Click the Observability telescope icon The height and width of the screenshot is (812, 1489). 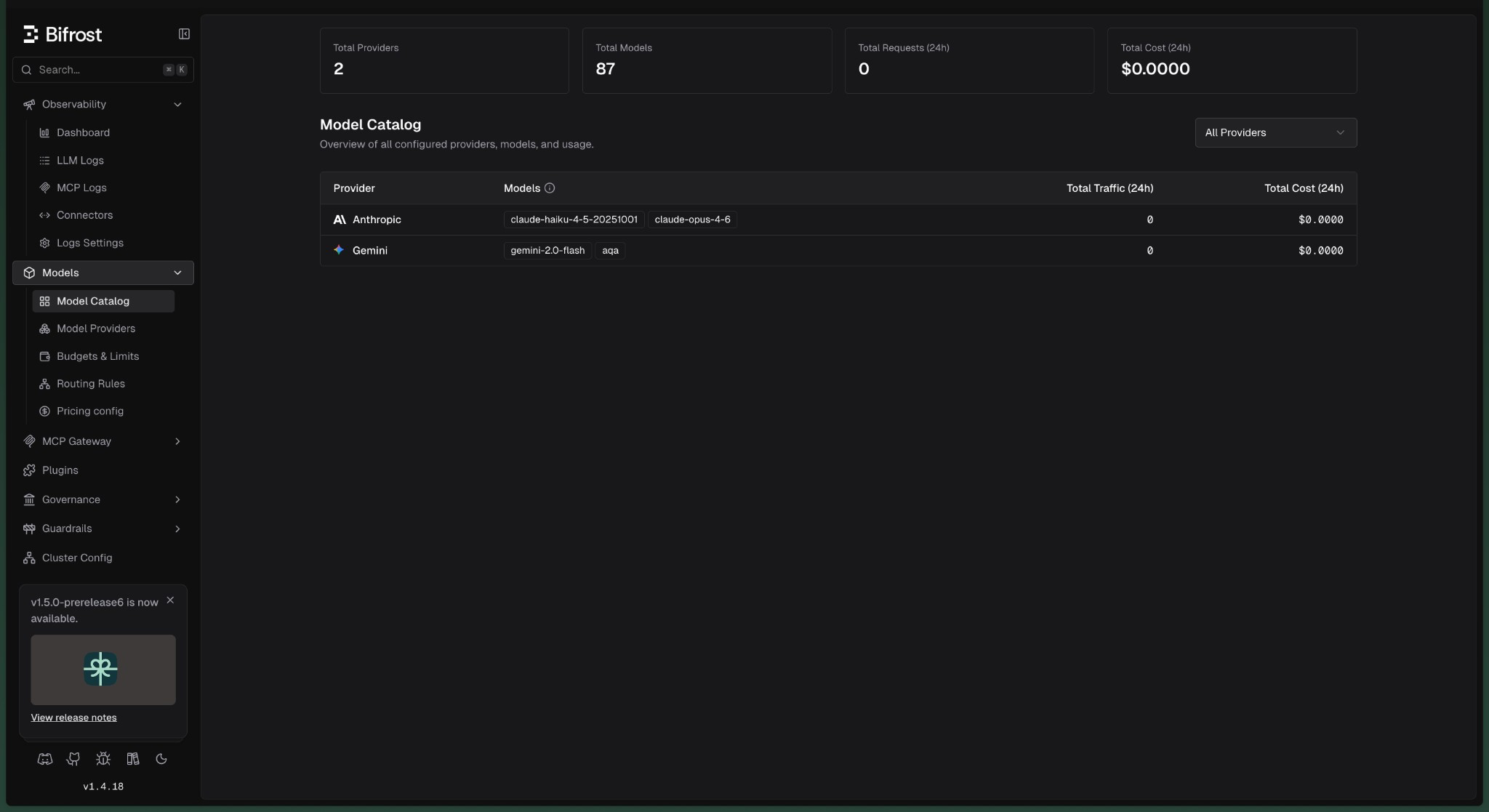[29, 105]
